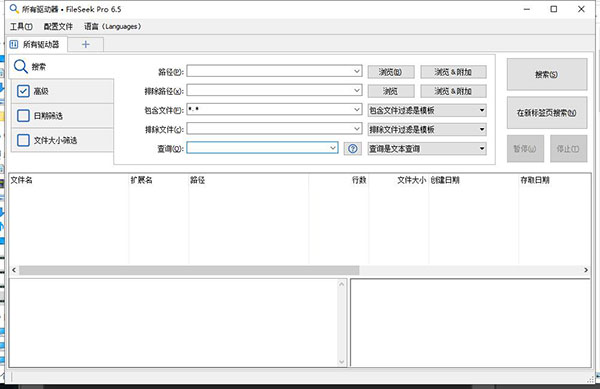
Task: Minimize the FileSeek Pro window
Action: (527, 9)
